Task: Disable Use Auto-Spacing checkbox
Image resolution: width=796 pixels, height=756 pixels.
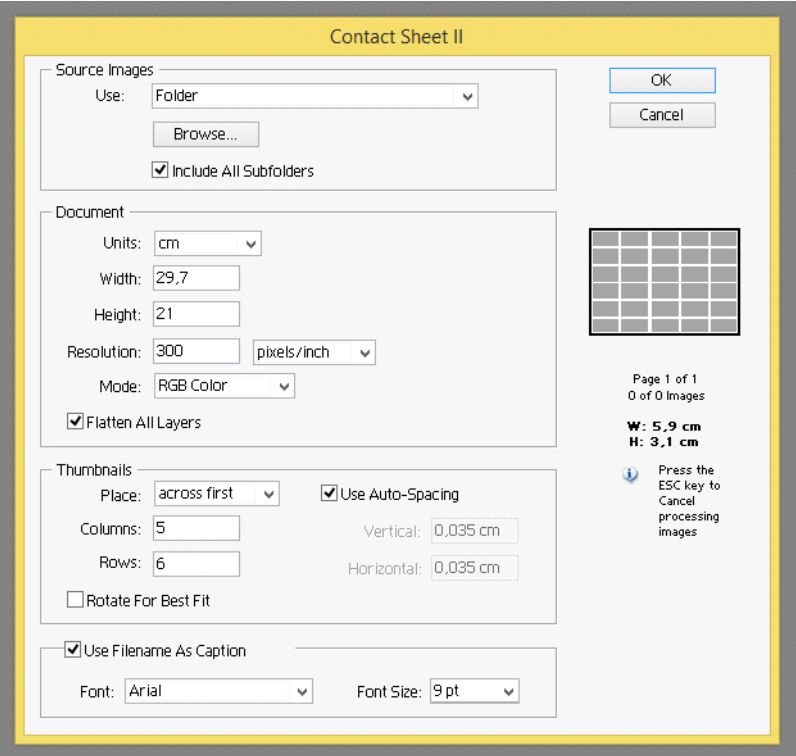Action: pyautogui.click(x=329, y=493)
